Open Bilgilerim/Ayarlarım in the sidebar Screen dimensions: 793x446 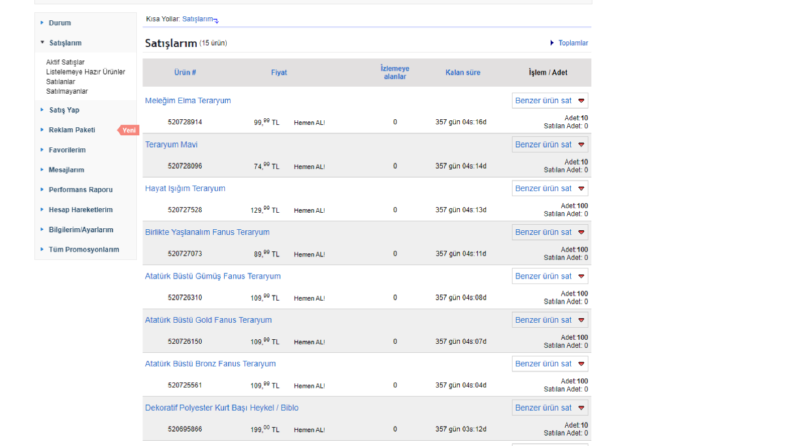pyautogui.click(x=81, y=230)
